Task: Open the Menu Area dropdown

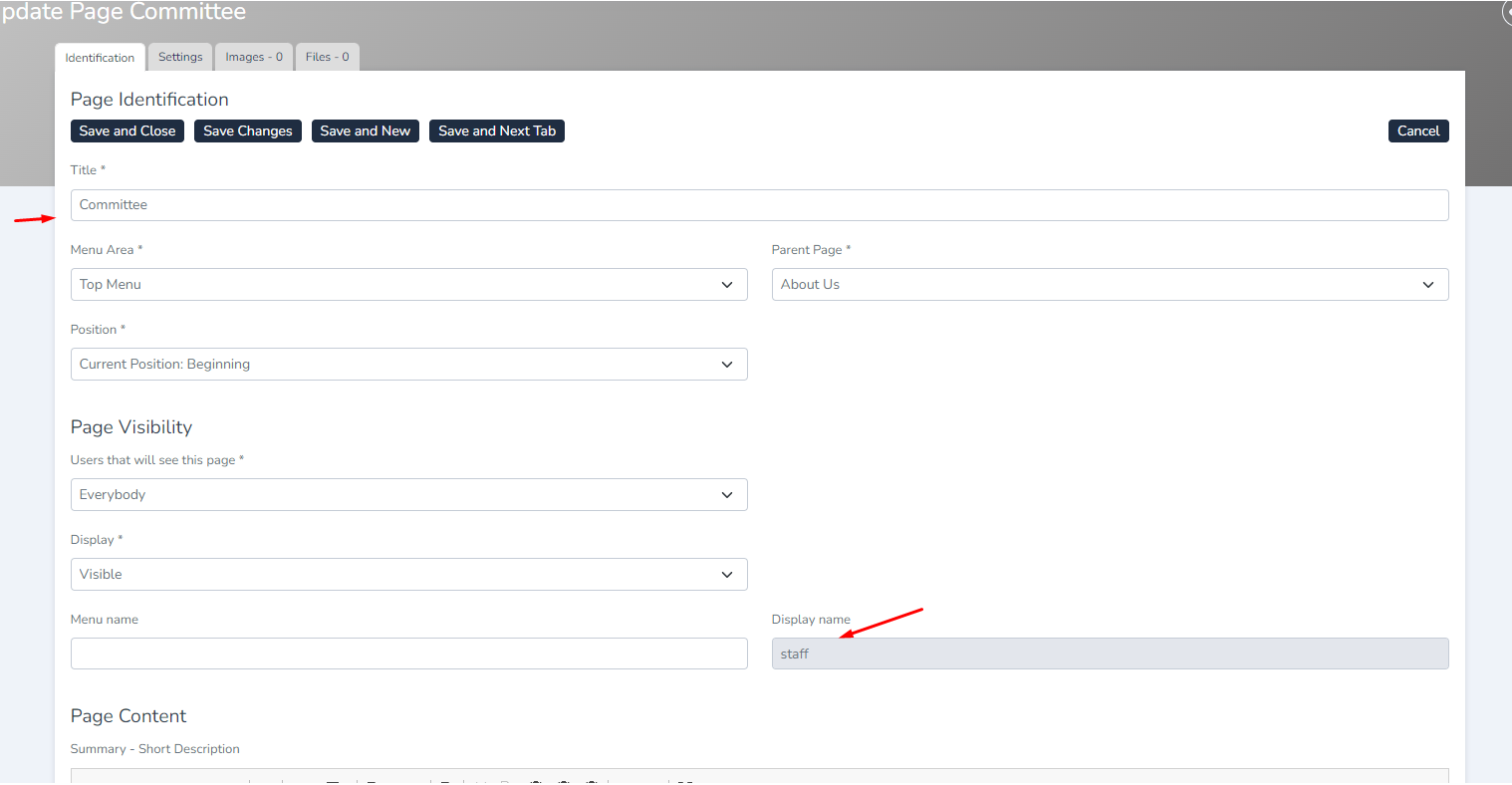Action: [408, 285]
